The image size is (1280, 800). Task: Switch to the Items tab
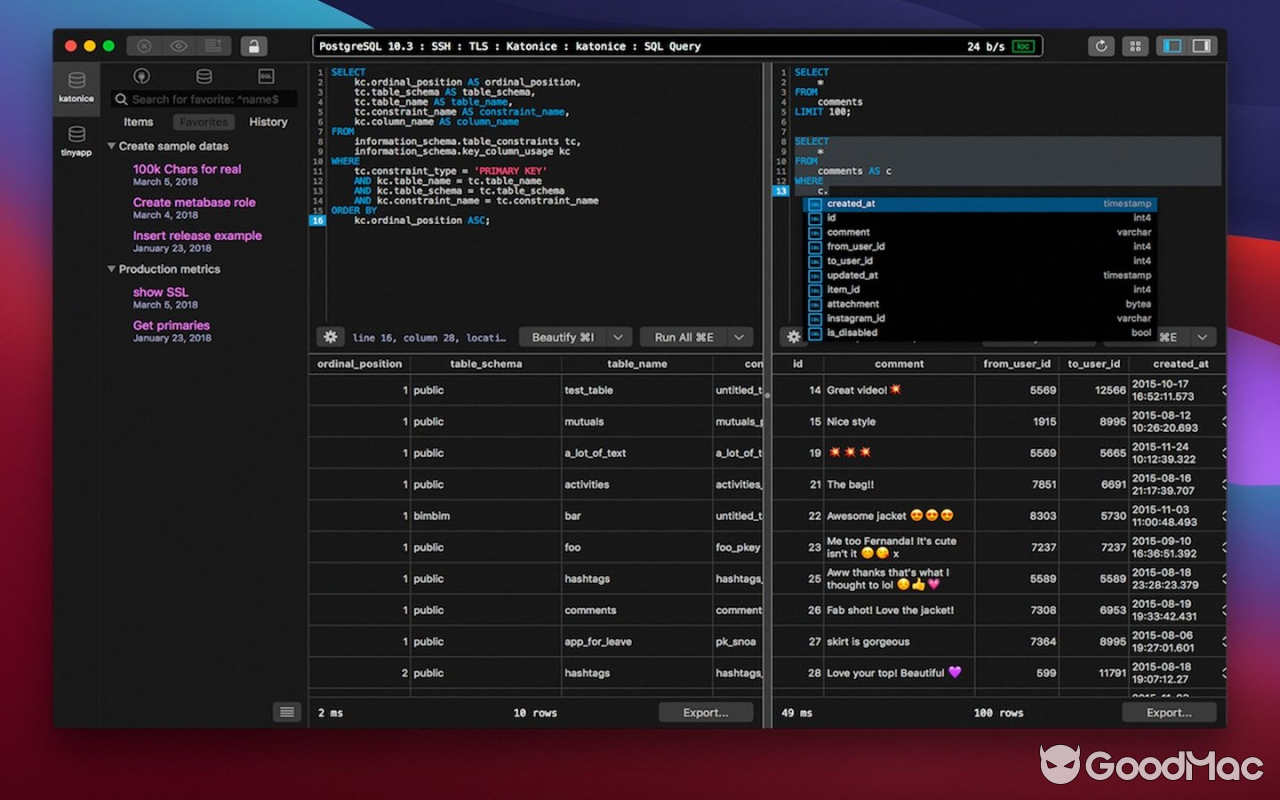pyautogui.click(x=137, y=121)
